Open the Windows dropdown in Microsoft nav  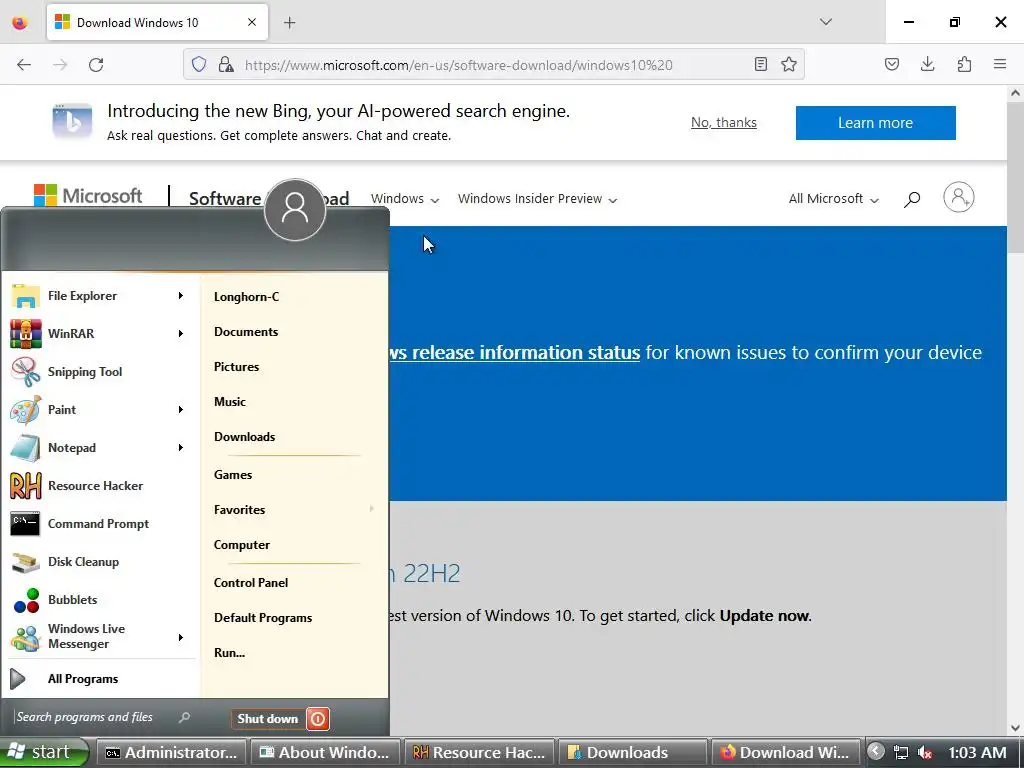point(404,199)
